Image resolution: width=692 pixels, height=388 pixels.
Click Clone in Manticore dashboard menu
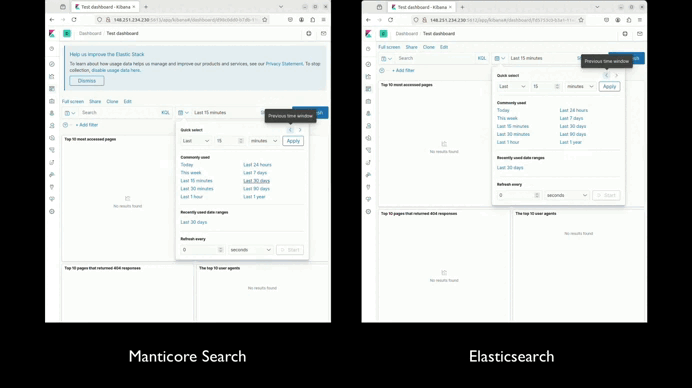click(x=112, y=102)
